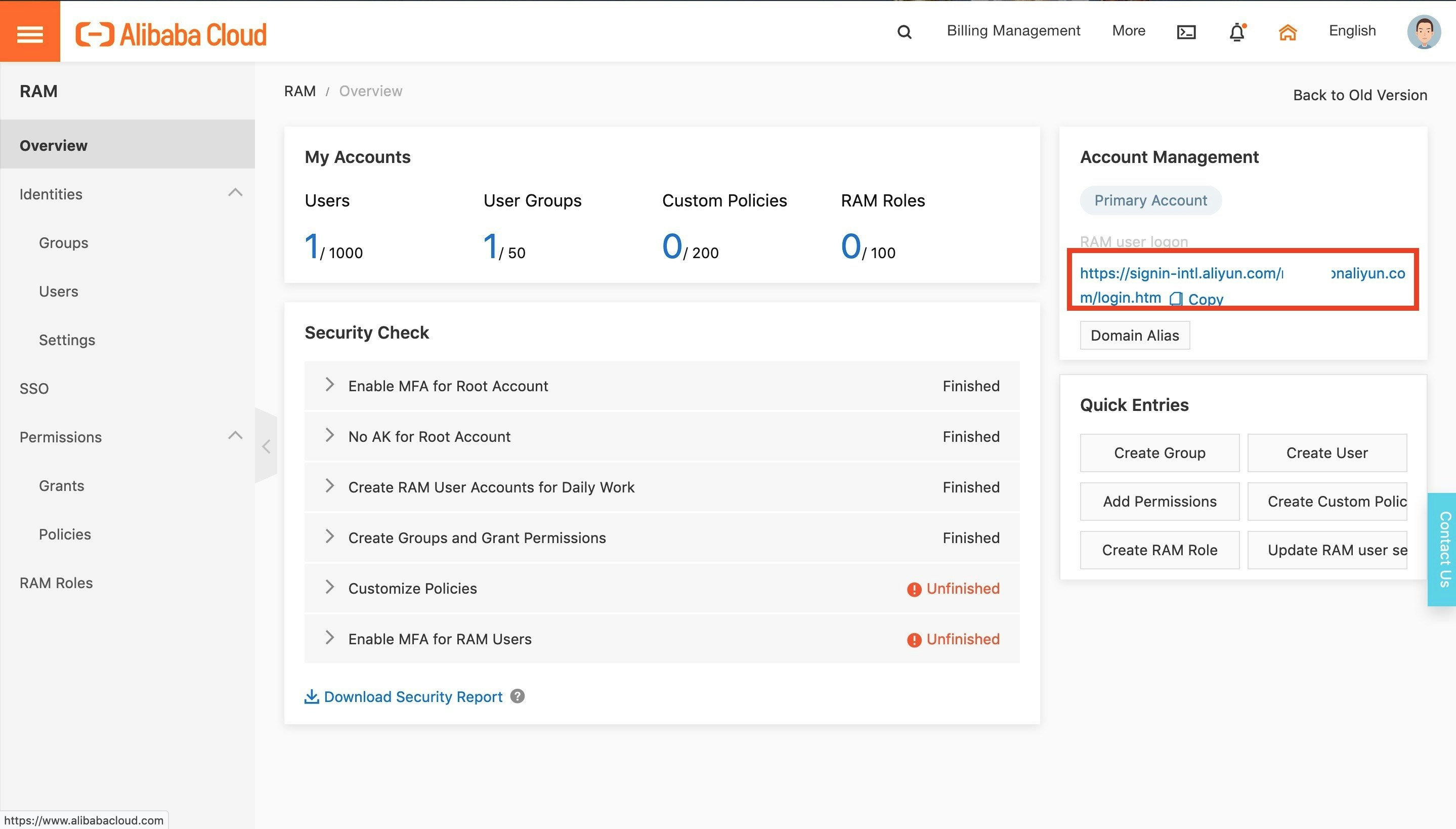
Task: Expand Create Groups and Grant Permissions row
Action: (329, 536)
